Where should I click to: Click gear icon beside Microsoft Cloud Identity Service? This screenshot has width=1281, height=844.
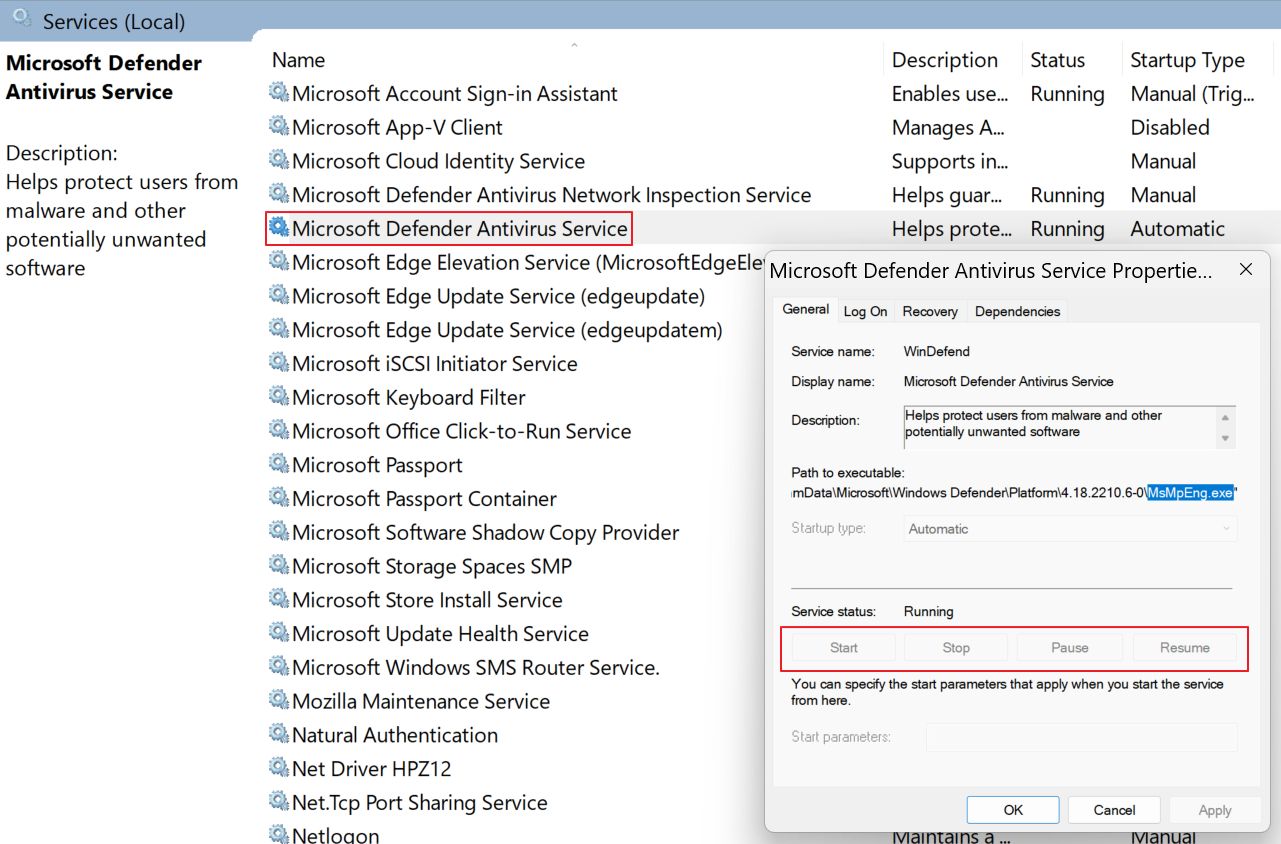coord(279,161)
